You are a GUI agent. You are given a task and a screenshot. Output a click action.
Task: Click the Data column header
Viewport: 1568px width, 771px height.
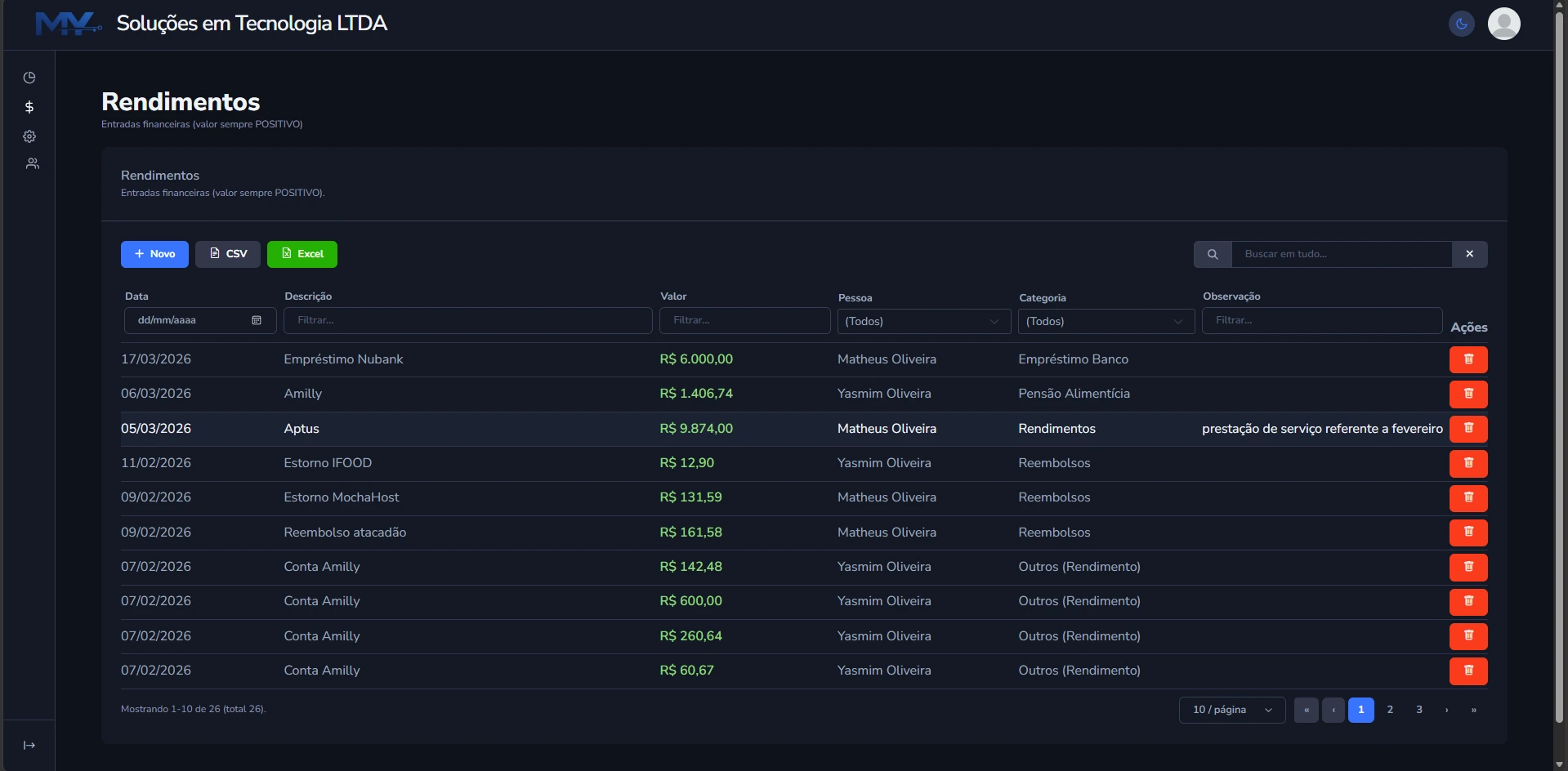(136, 296)
